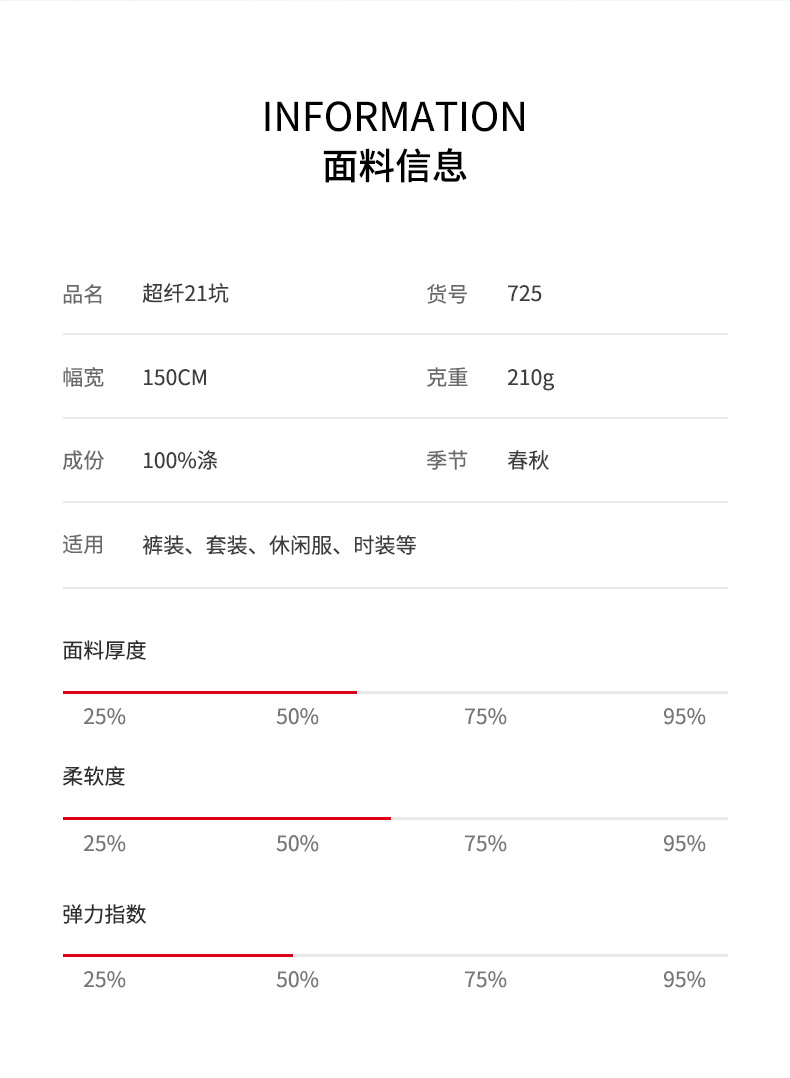Select the 幅宽 value 150CM
This screenshot has width=790, height=1078.
click(175, 378)
